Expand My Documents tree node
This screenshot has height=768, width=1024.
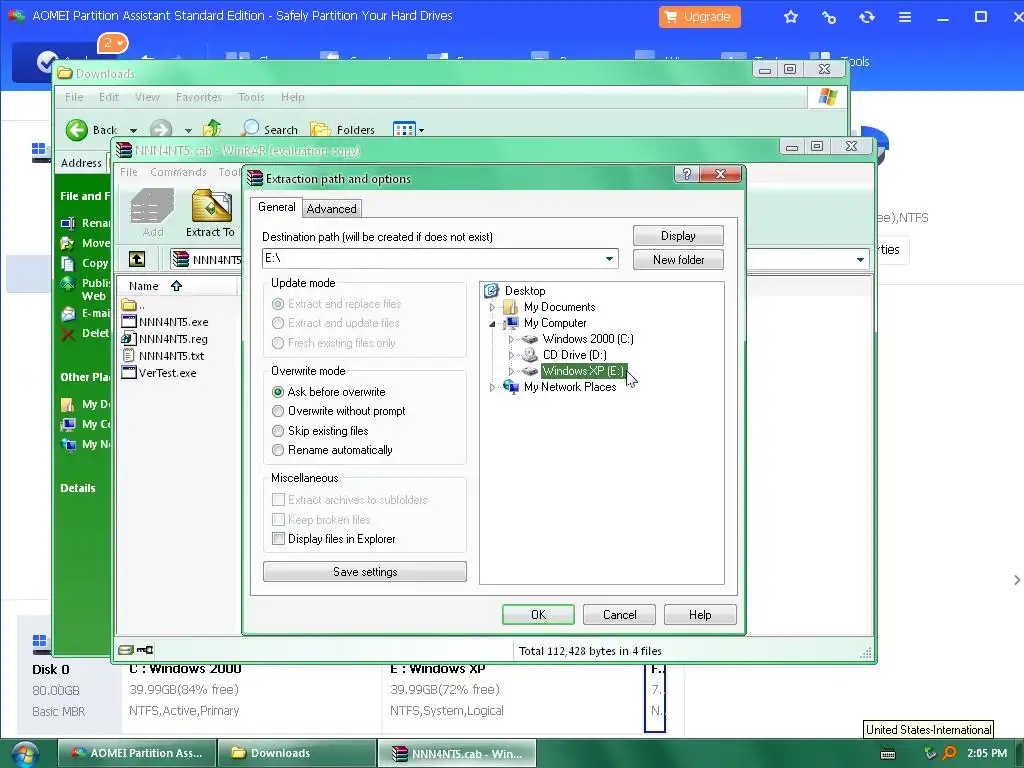(492, 307)
